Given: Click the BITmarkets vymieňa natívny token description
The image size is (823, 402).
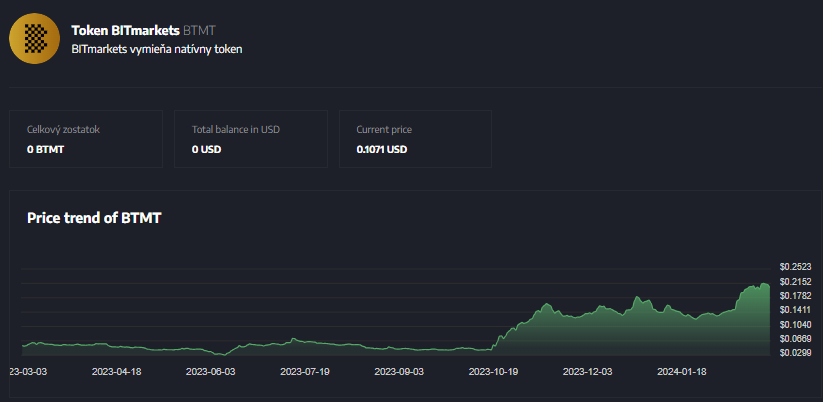Looking at the screenshot, I should [157, 48].
